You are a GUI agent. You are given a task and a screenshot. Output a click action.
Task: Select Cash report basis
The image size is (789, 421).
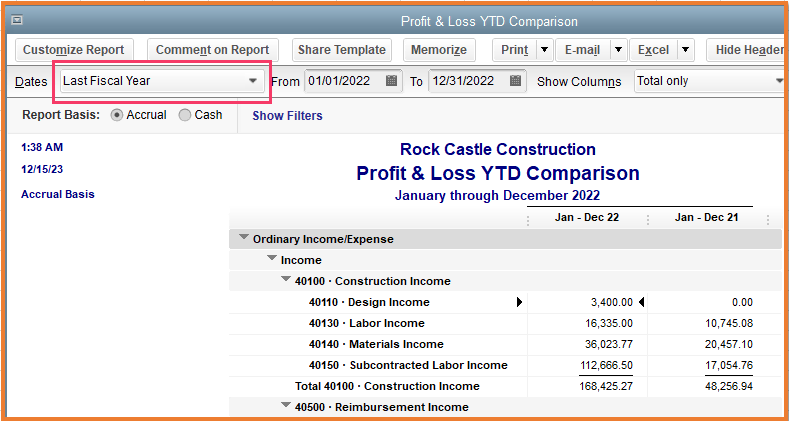click(x=185, y=115)
